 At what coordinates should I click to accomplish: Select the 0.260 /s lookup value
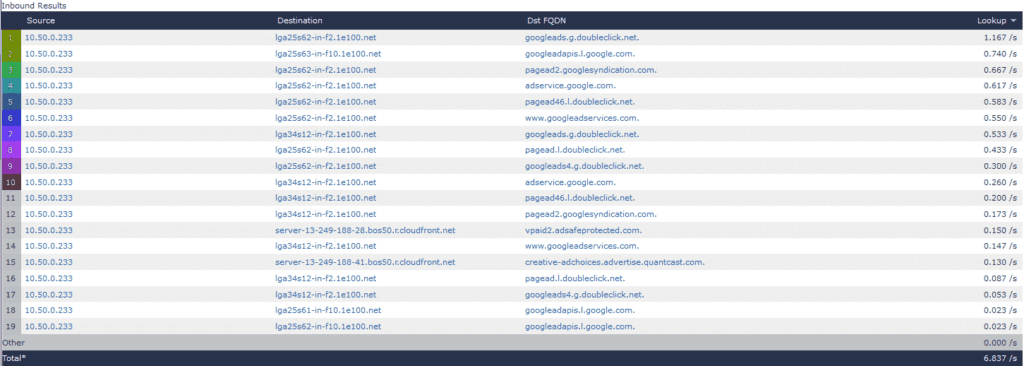[1000, 182]
